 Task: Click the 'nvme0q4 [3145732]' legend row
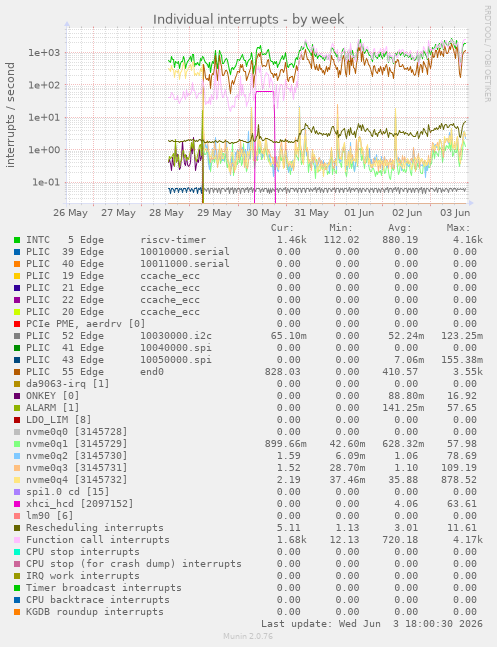pos(76,479)
